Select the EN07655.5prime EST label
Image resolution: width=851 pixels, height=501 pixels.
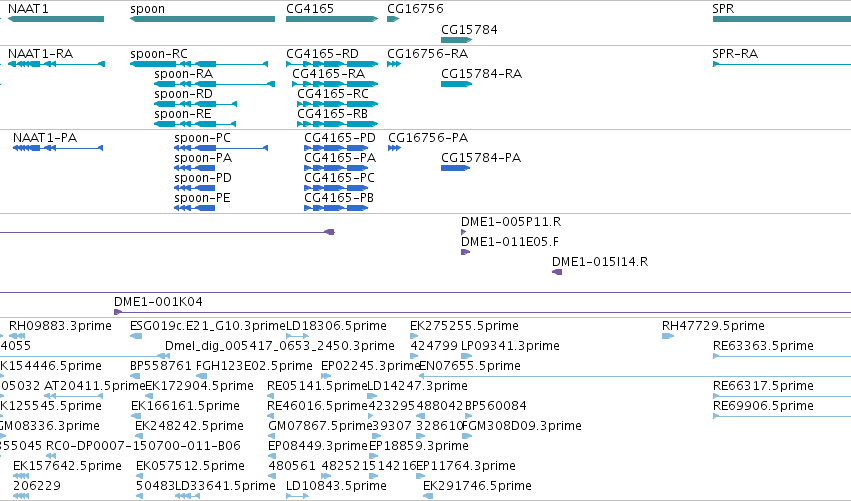[470, 366]
